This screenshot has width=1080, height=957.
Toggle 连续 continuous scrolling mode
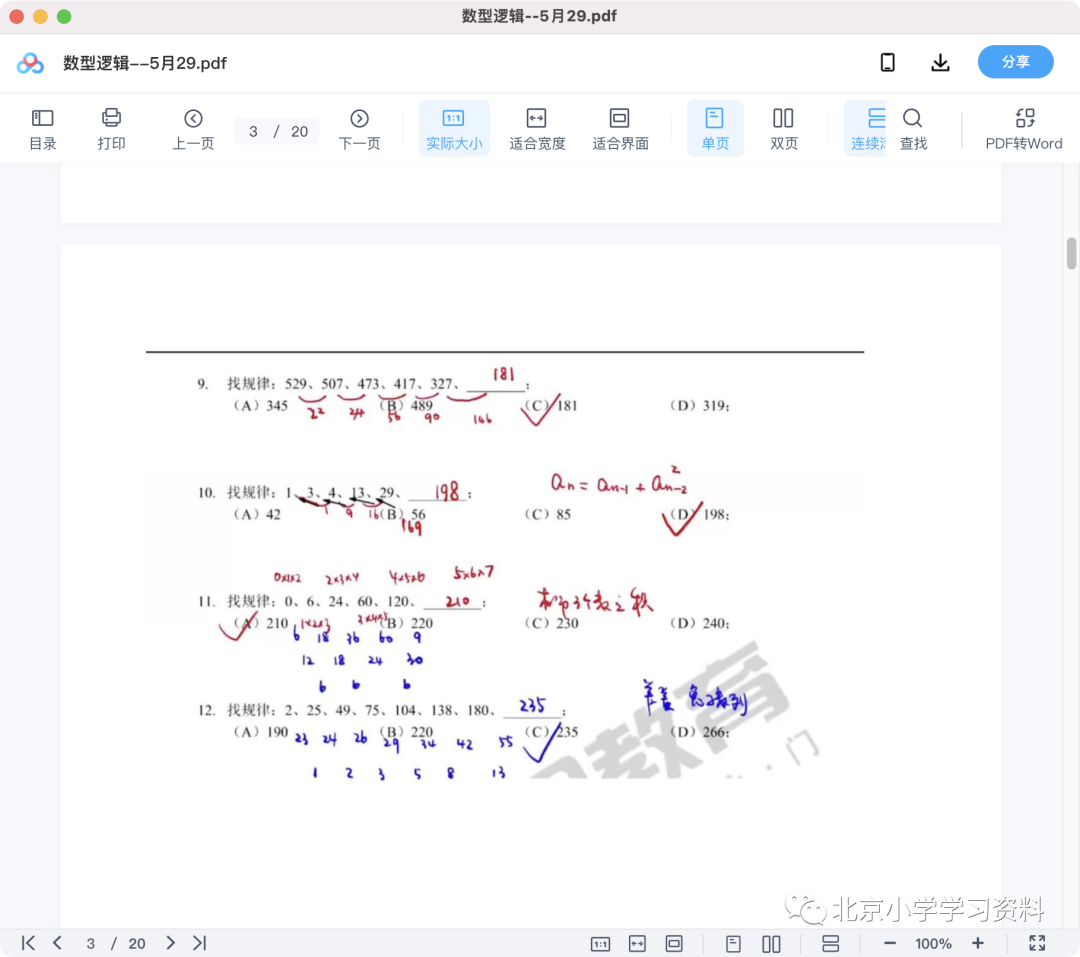[x=868, y=129]
